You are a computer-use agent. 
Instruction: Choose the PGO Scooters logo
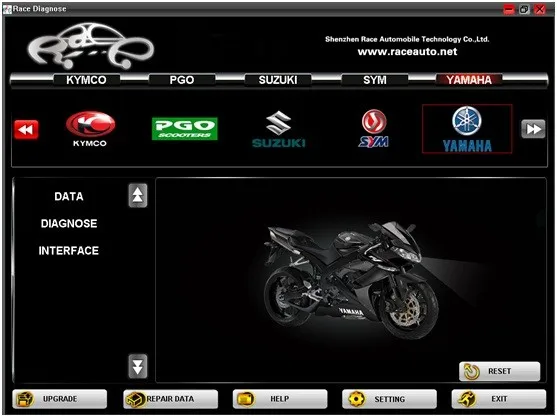point(185,129)
